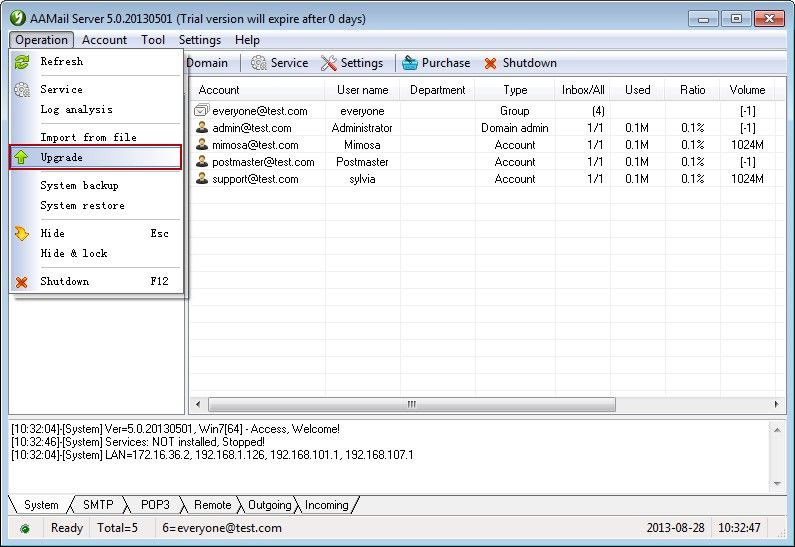Sort by the Inbox/All column header
The width and height of the screenshot is (795, 547).
tap(583, 90)
